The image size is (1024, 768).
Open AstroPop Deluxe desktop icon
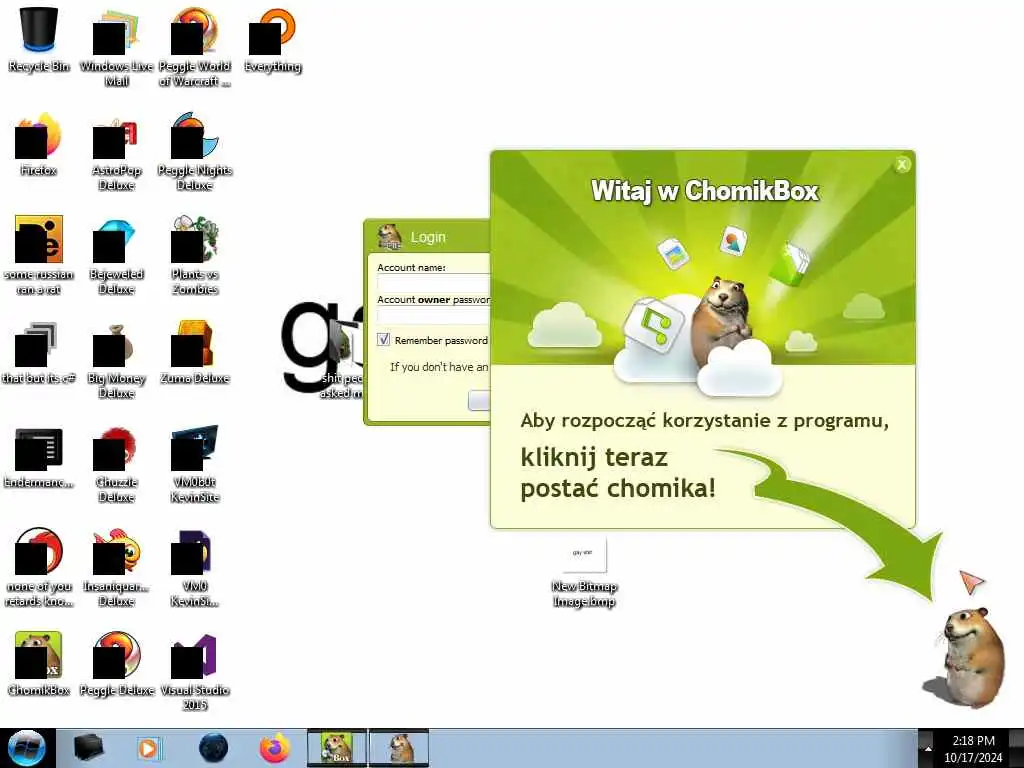click(116, 152)
